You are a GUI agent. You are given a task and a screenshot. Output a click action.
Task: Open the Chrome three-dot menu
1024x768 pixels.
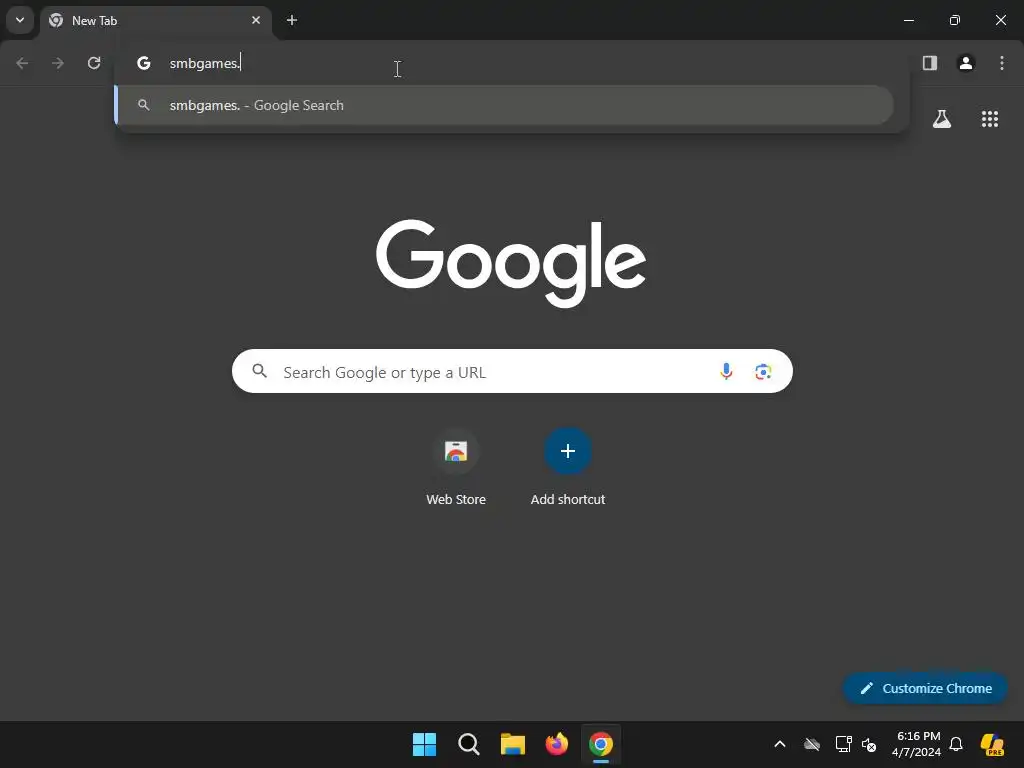click(x=1002, y=63)
